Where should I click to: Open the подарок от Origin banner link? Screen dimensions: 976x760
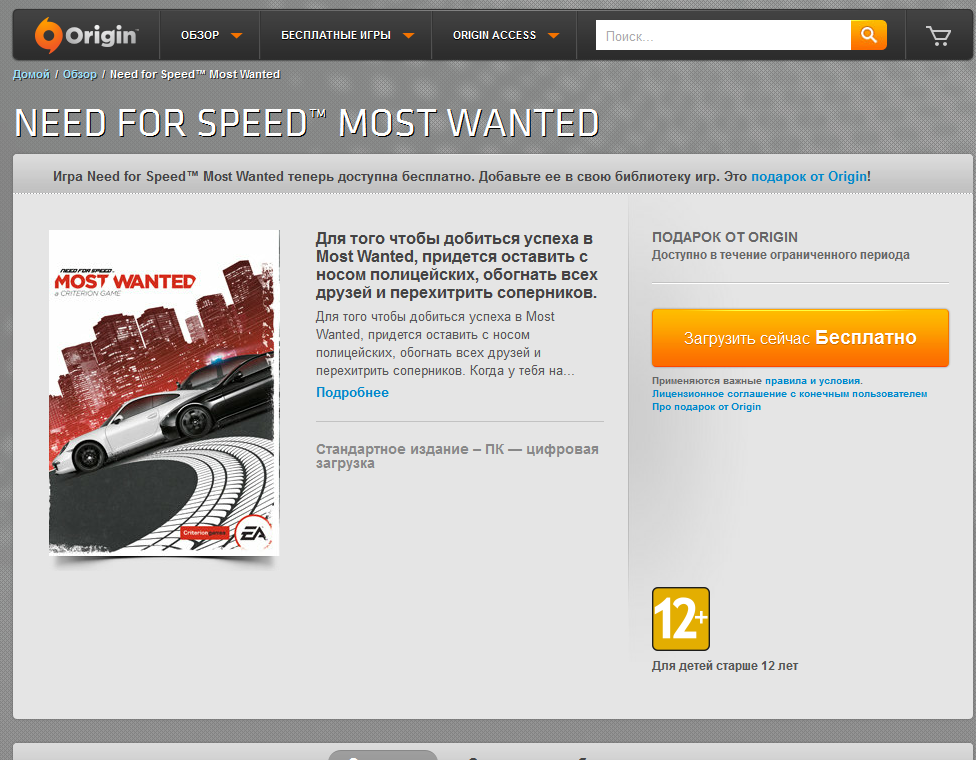(809, 177)
